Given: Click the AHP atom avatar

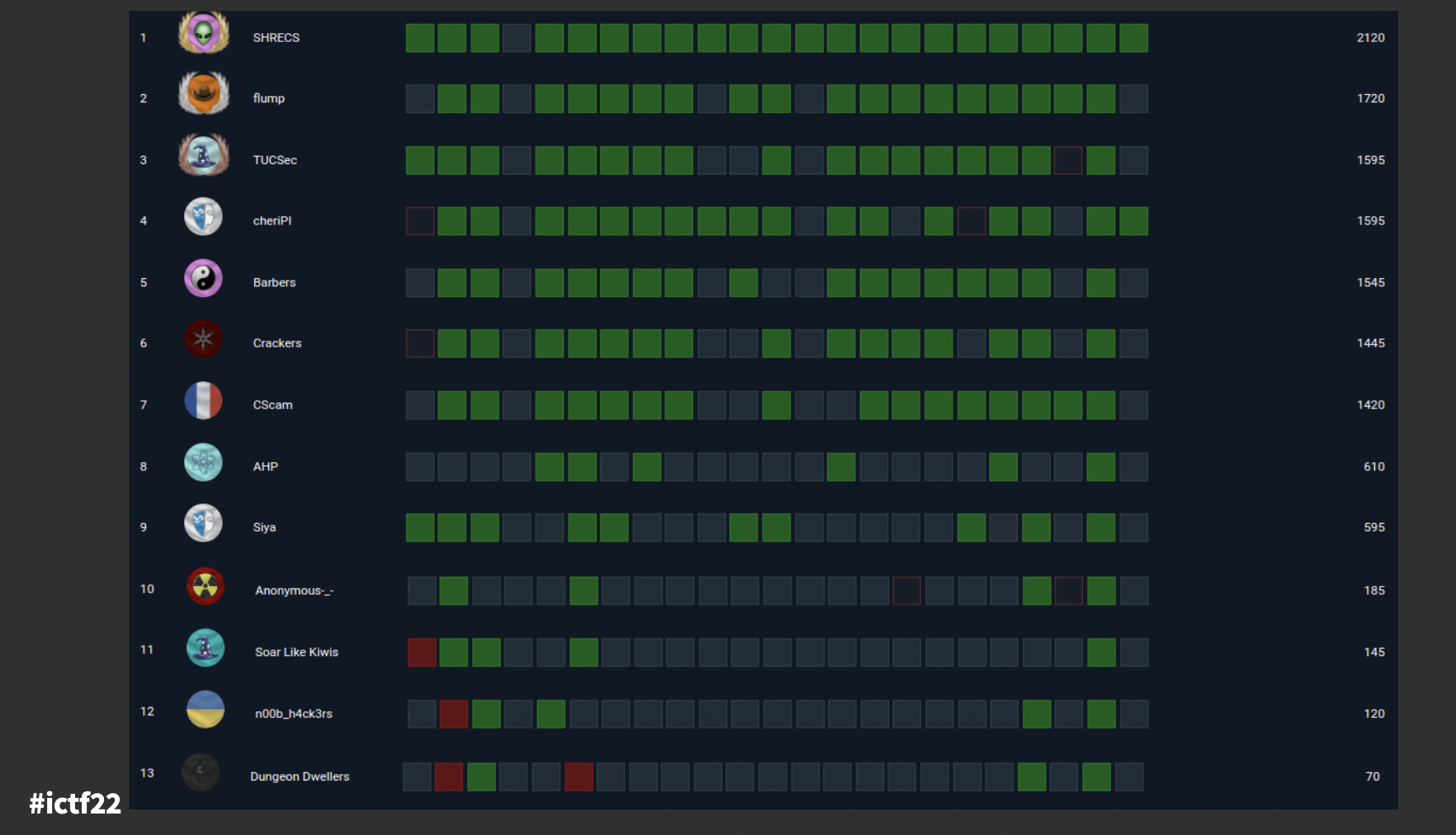Looking at the screenshot, I should [x=203, y=462].
